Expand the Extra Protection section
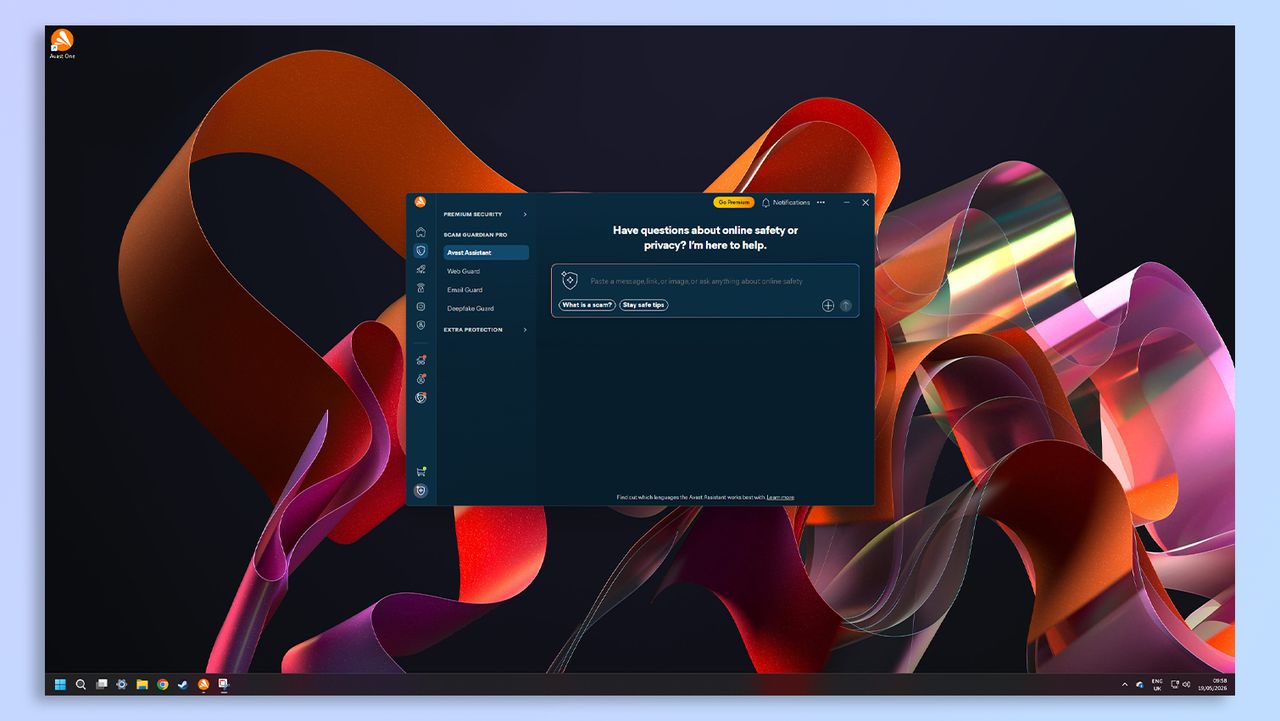 (x=486, y=329)
